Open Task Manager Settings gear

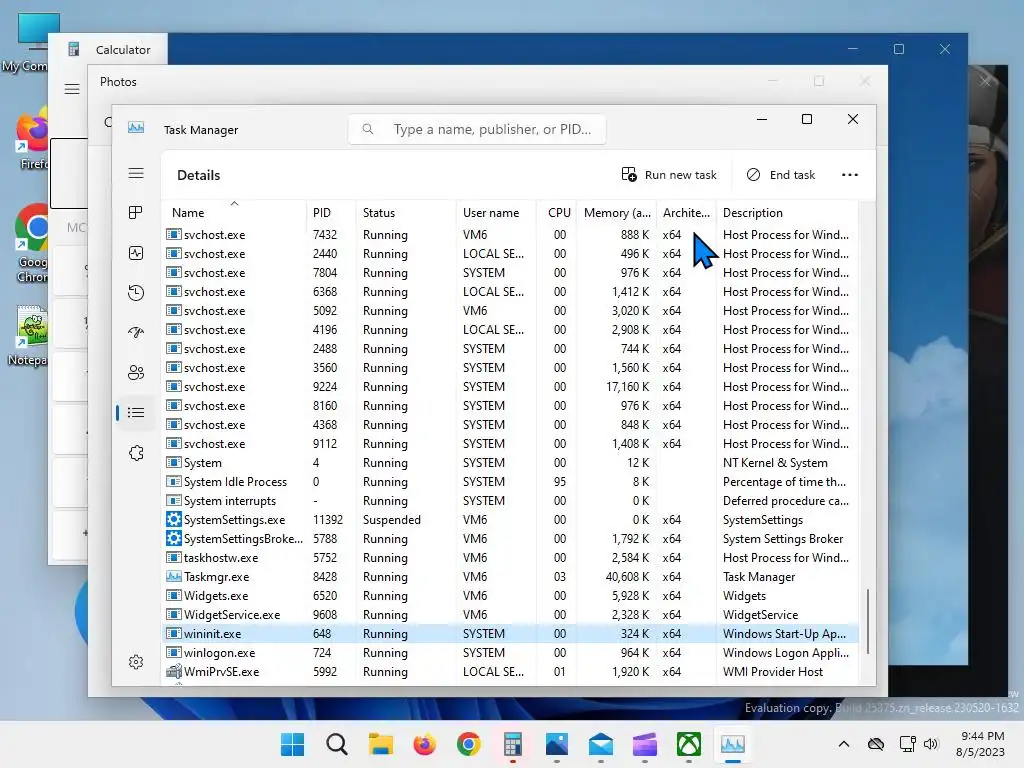click(136, 662)
